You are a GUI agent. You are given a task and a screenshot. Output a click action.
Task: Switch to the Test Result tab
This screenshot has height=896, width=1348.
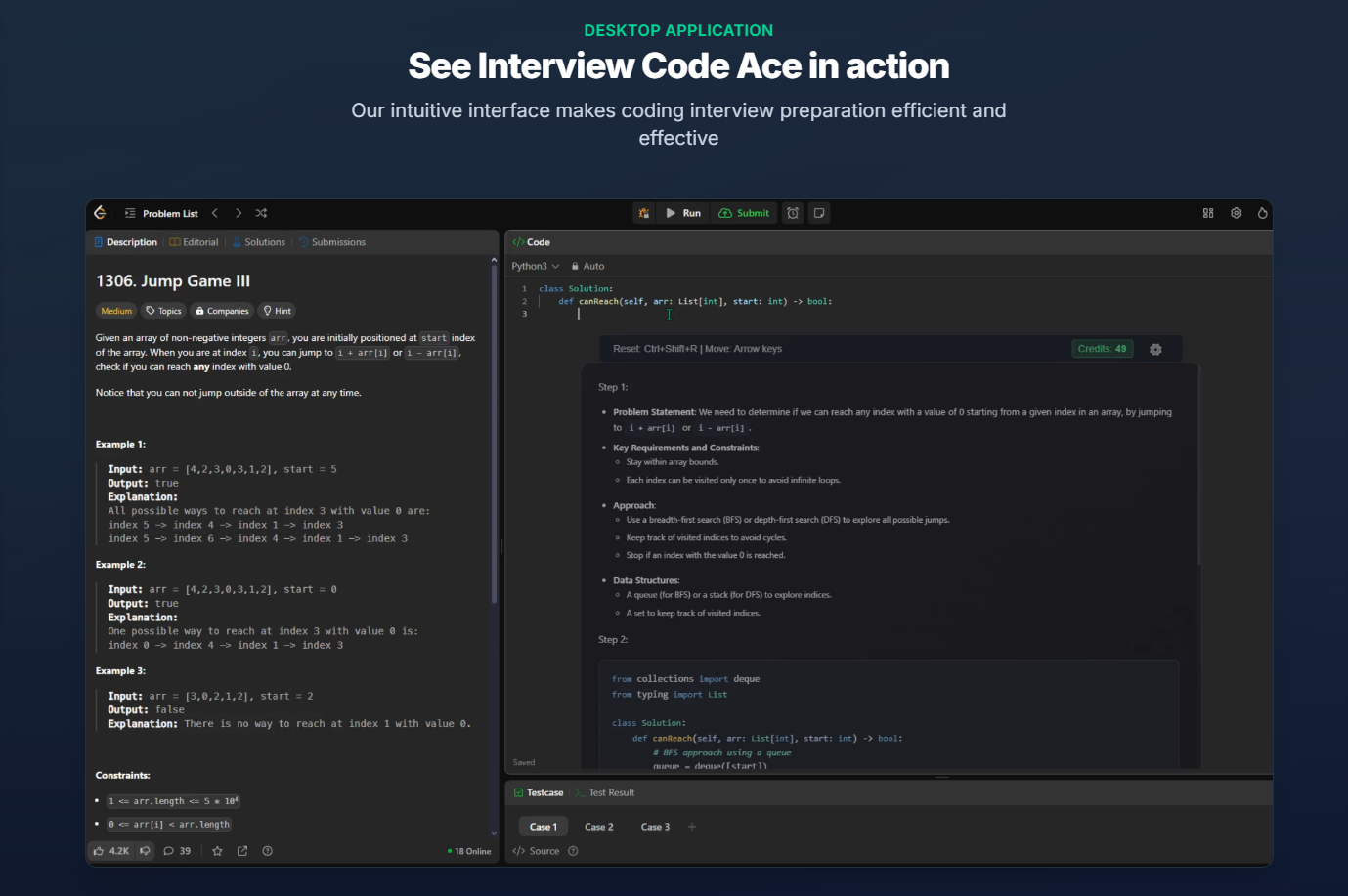point(604,792)
